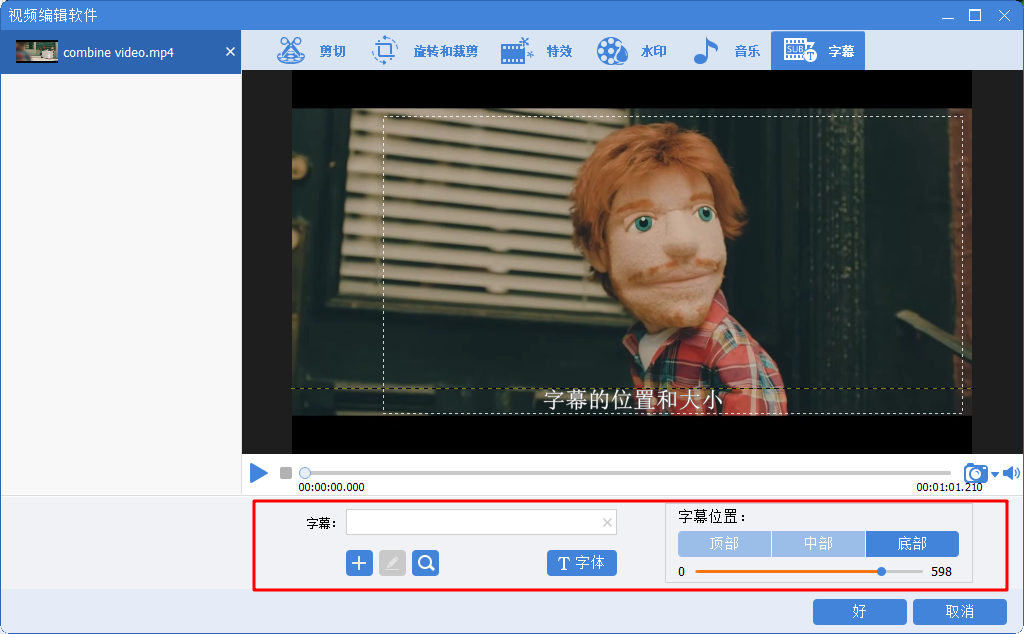Switch to the 水印 watermark tab

point(632,51)
